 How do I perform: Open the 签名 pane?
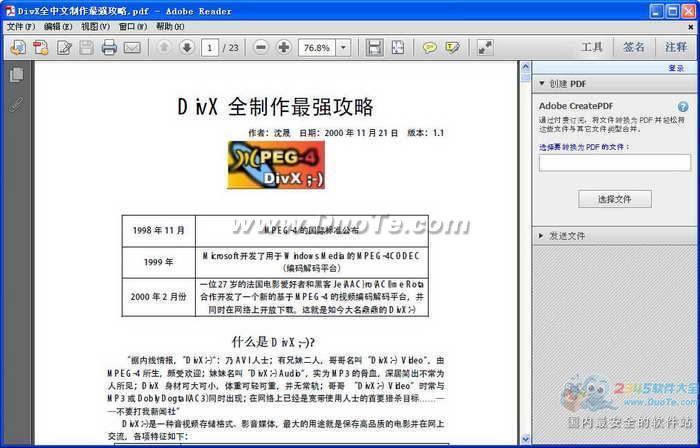[x=634, y=47]
